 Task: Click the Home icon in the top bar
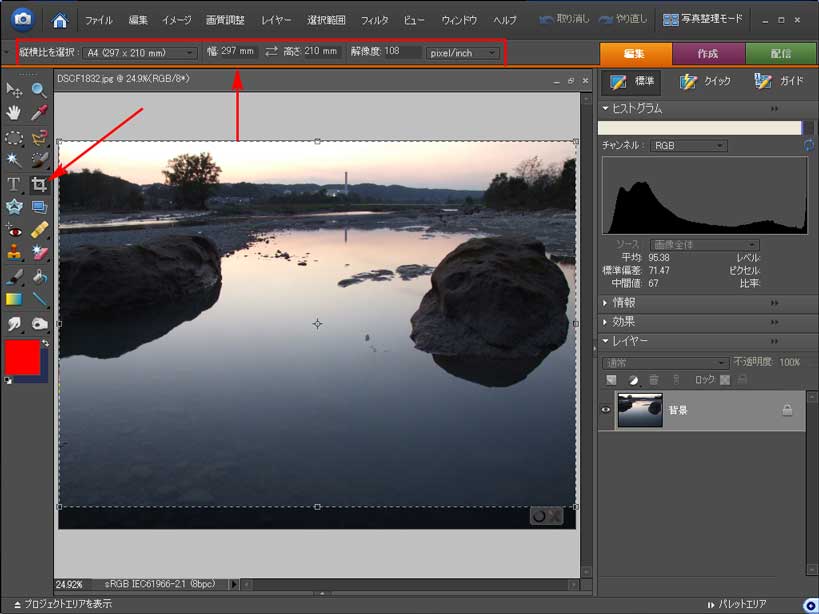60,19
